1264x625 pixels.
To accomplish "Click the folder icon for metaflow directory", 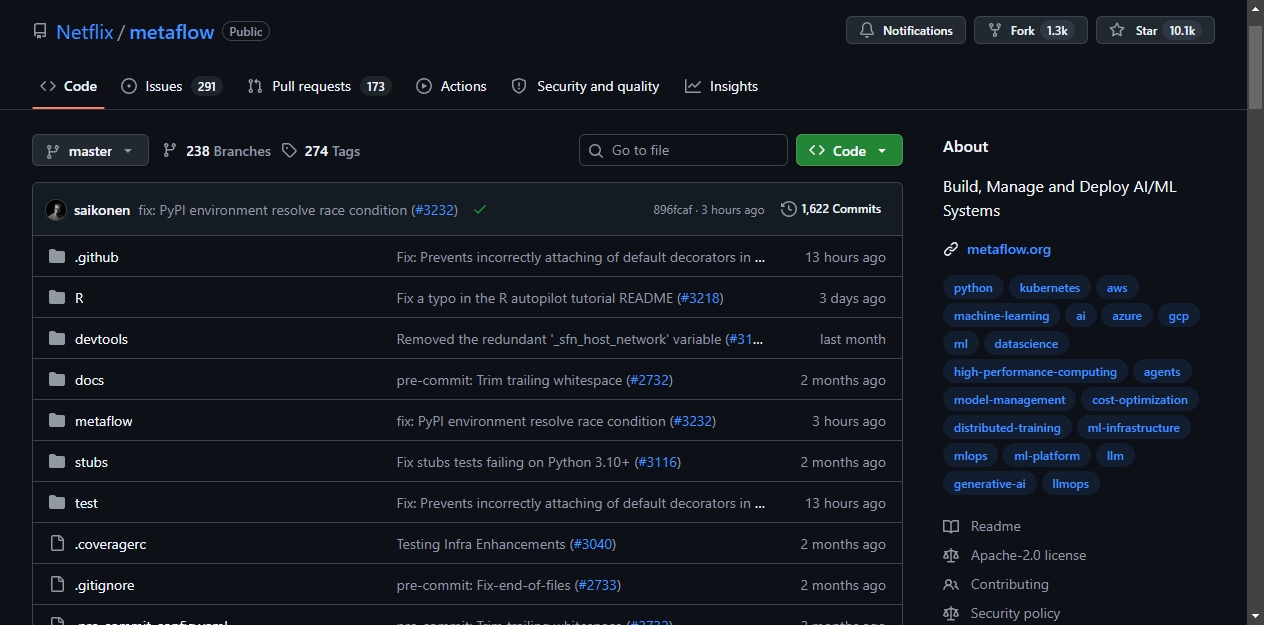I will click(x=57, y=421).
